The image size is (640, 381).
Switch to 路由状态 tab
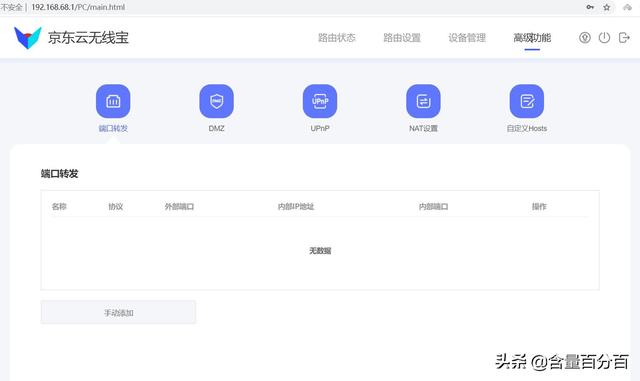[x=337, y=38]
